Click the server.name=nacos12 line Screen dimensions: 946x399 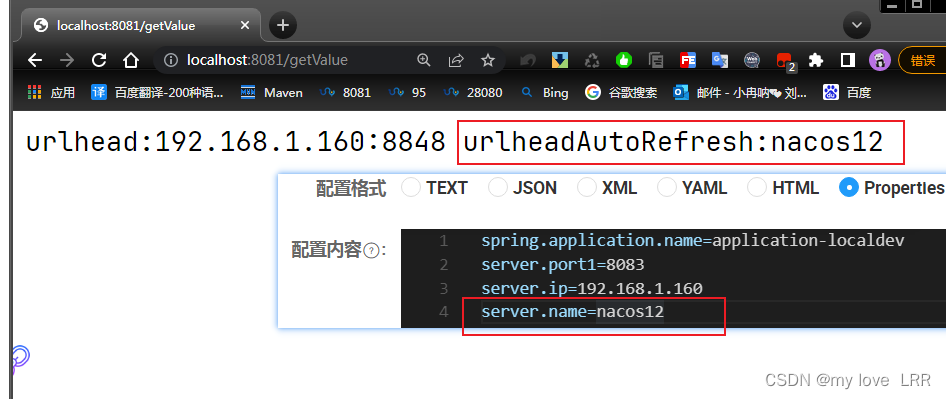tap(573, 312)
